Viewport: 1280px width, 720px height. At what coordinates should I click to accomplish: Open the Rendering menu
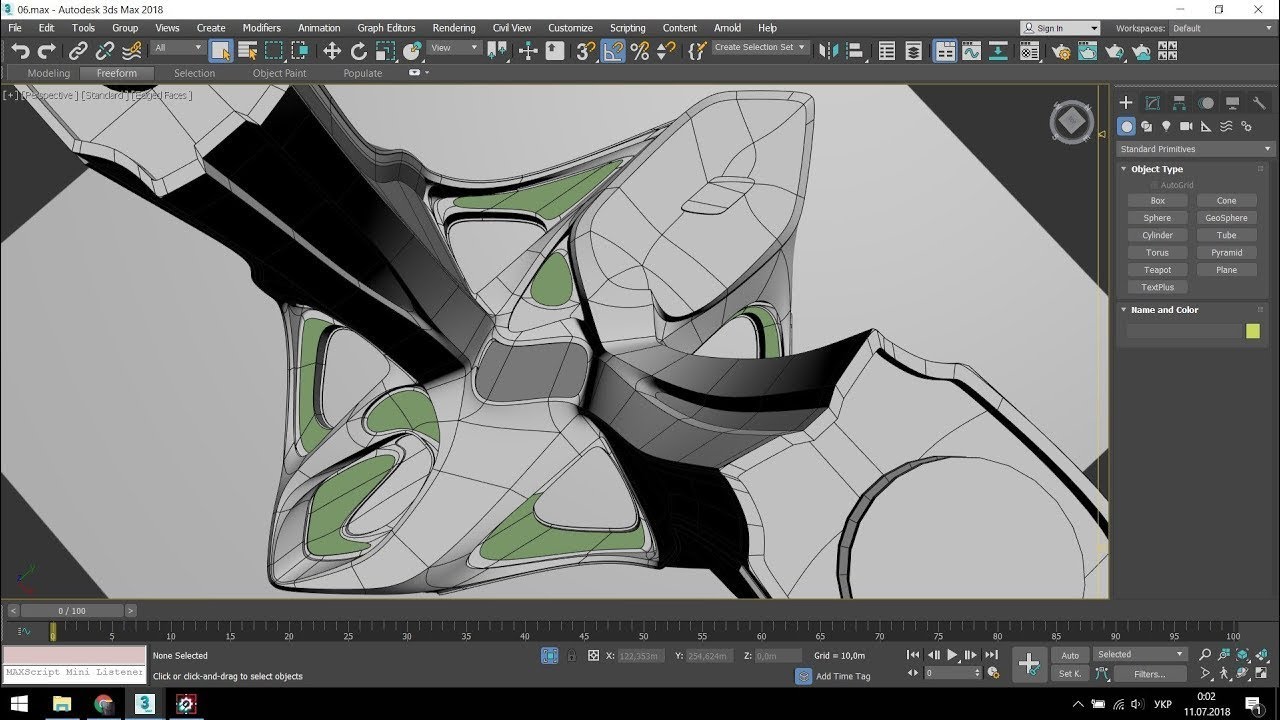[454, 28]
